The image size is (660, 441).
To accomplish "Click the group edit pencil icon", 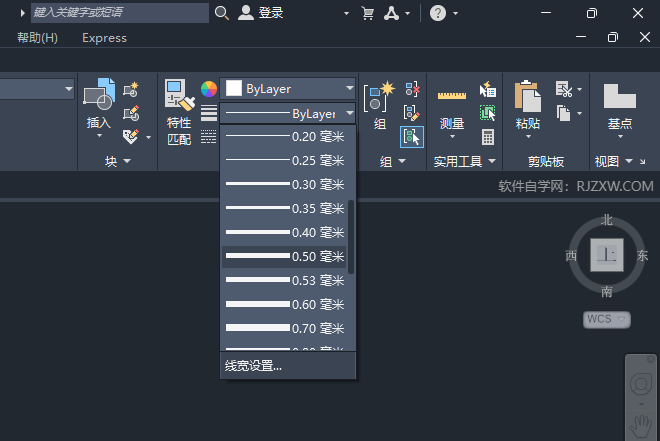I will point(412,113).
